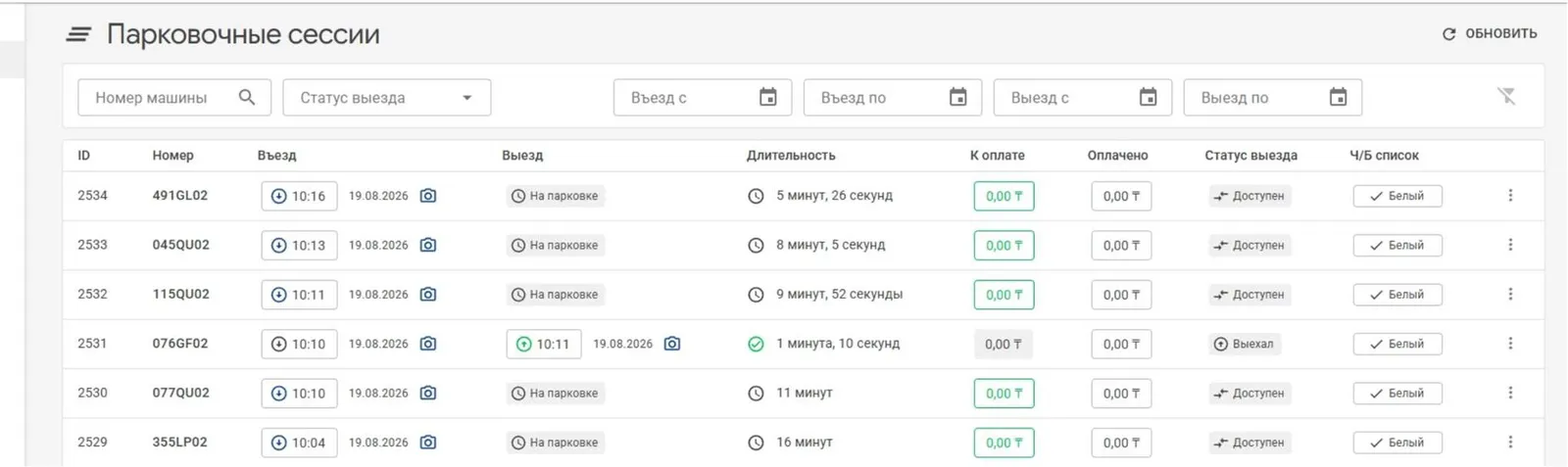Open three-dot menu for session 2530
The width and height of the screenshot is (1568, 467).
point(1510,393)
